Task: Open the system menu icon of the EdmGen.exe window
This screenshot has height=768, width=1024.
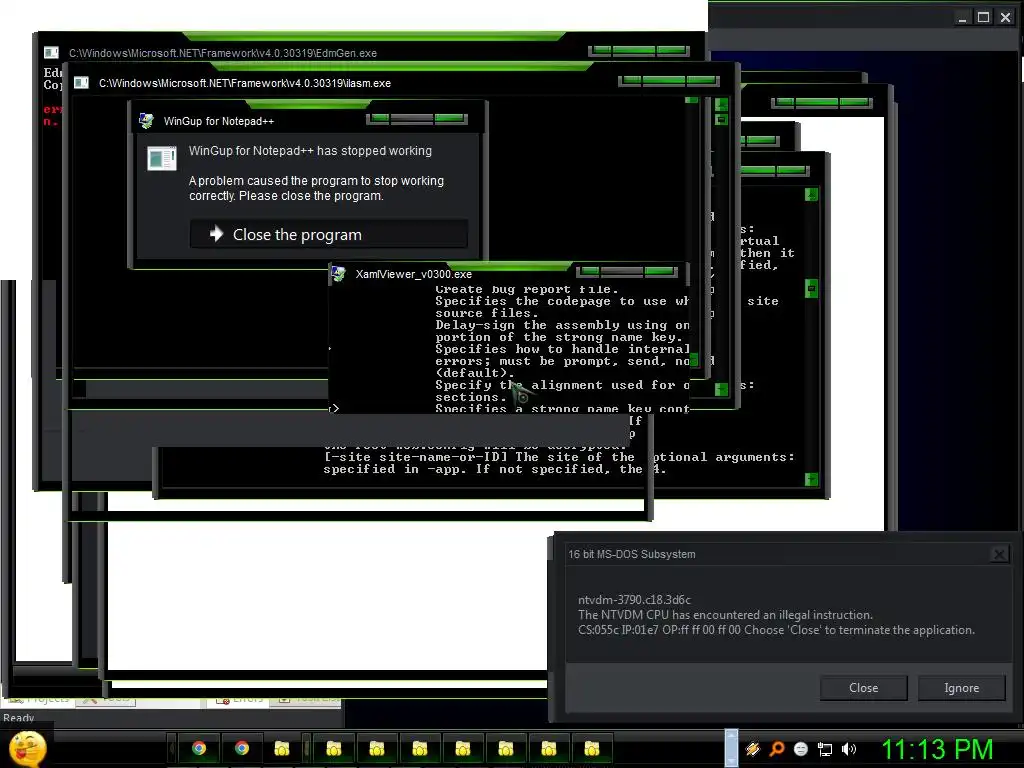Action: pyautogui.click(x=51, y=52)
